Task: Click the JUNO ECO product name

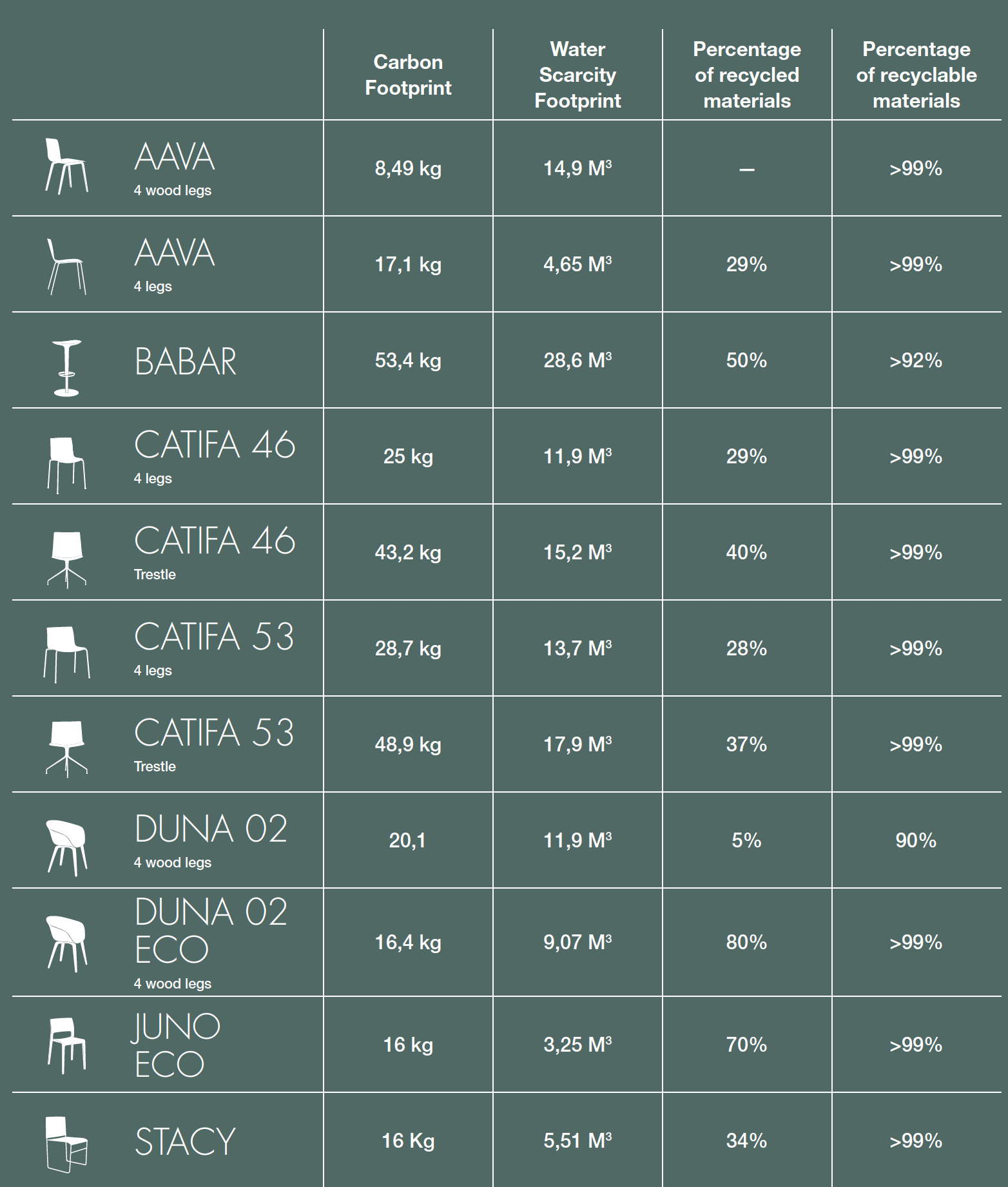Action: (177, 1045)
